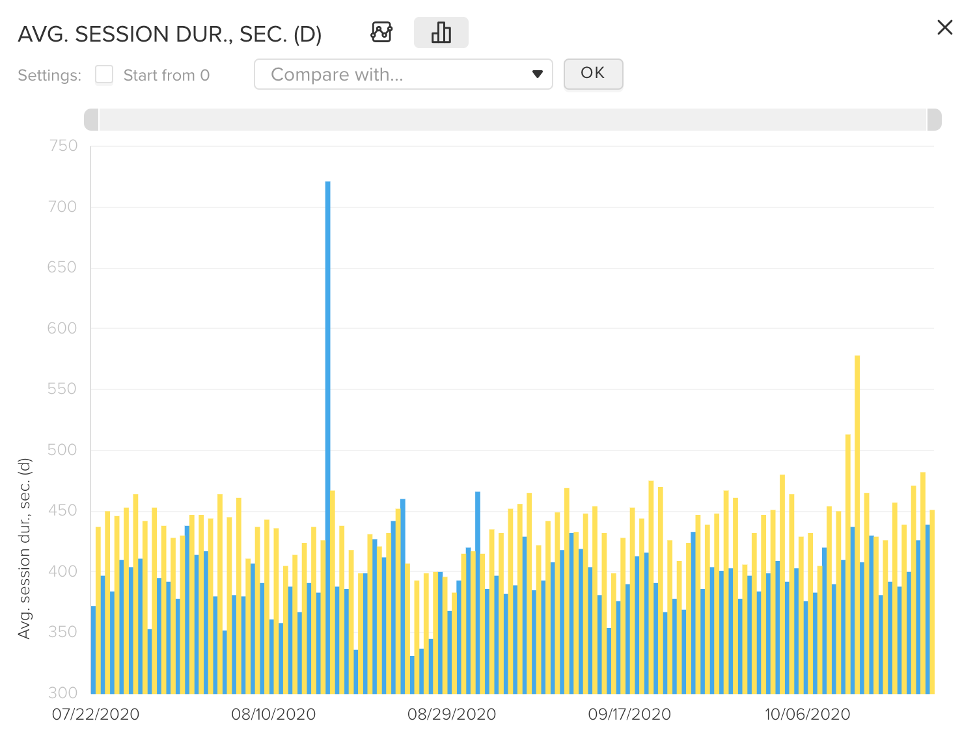Switch to the line chart view icon
This screenshot has width=977, height=745.
tap(381, 32)
